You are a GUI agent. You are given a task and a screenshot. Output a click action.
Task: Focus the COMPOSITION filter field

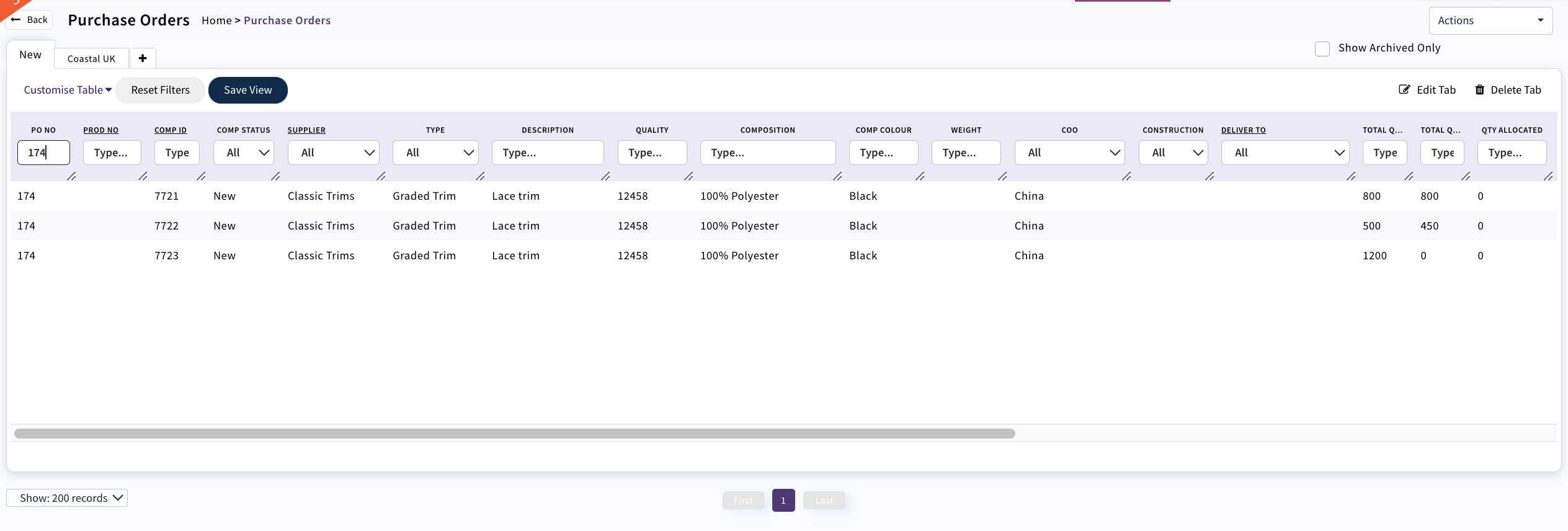point(768,153)
